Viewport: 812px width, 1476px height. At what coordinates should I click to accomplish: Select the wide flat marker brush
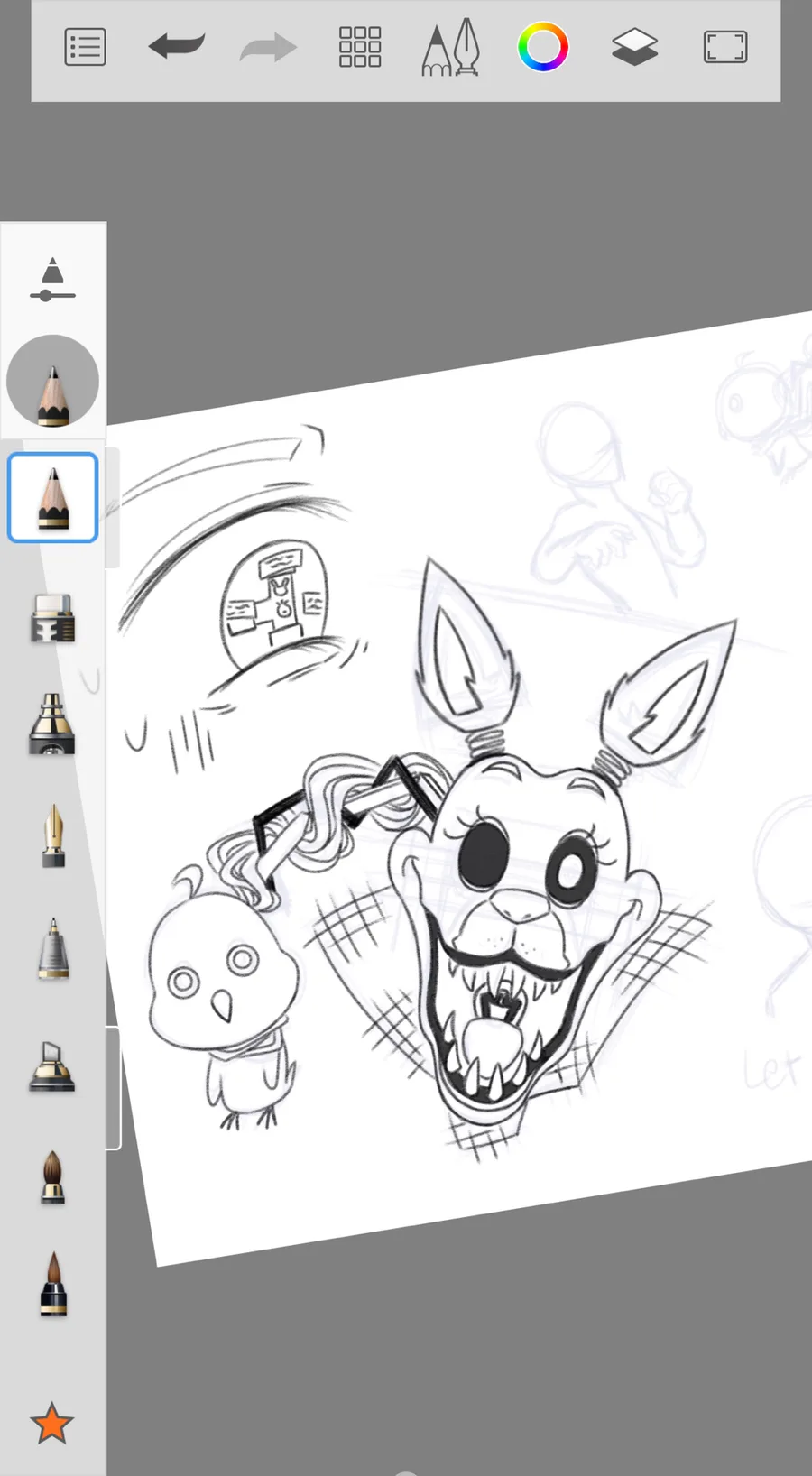[x=52, y=1066]
